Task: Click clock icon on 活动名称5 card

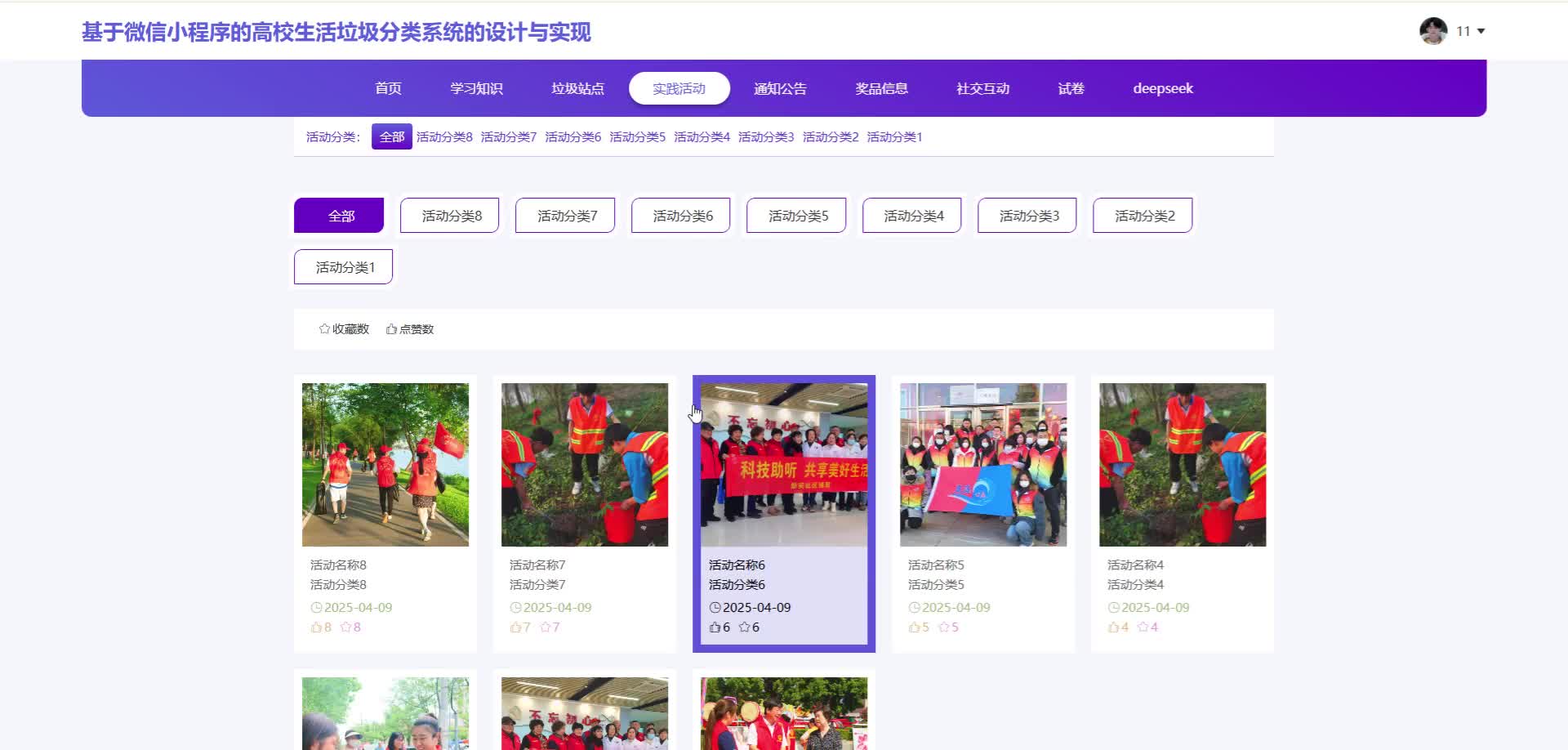Action: tap(914, 608)
